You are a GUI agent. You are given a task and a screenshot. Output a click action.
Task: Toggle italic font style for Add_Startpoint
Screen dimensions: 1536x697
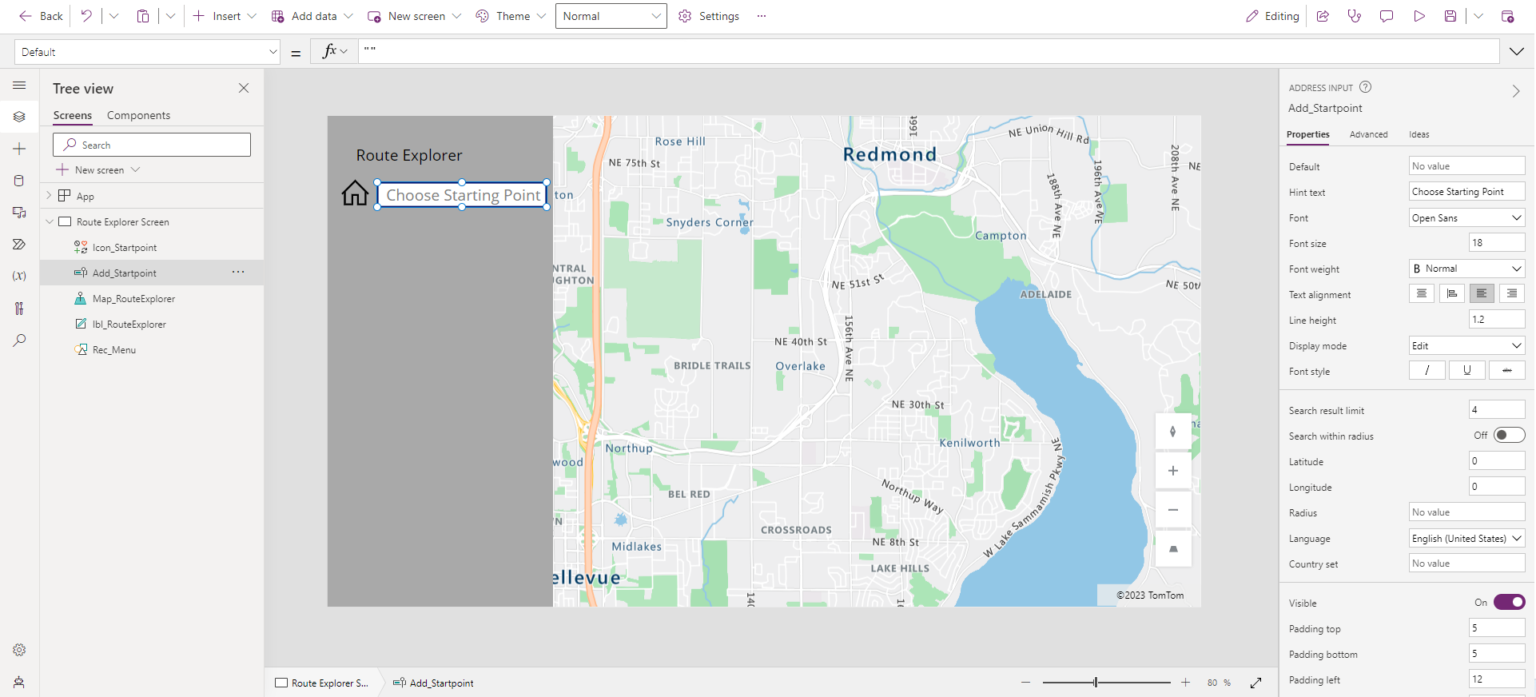point(1427,370)
